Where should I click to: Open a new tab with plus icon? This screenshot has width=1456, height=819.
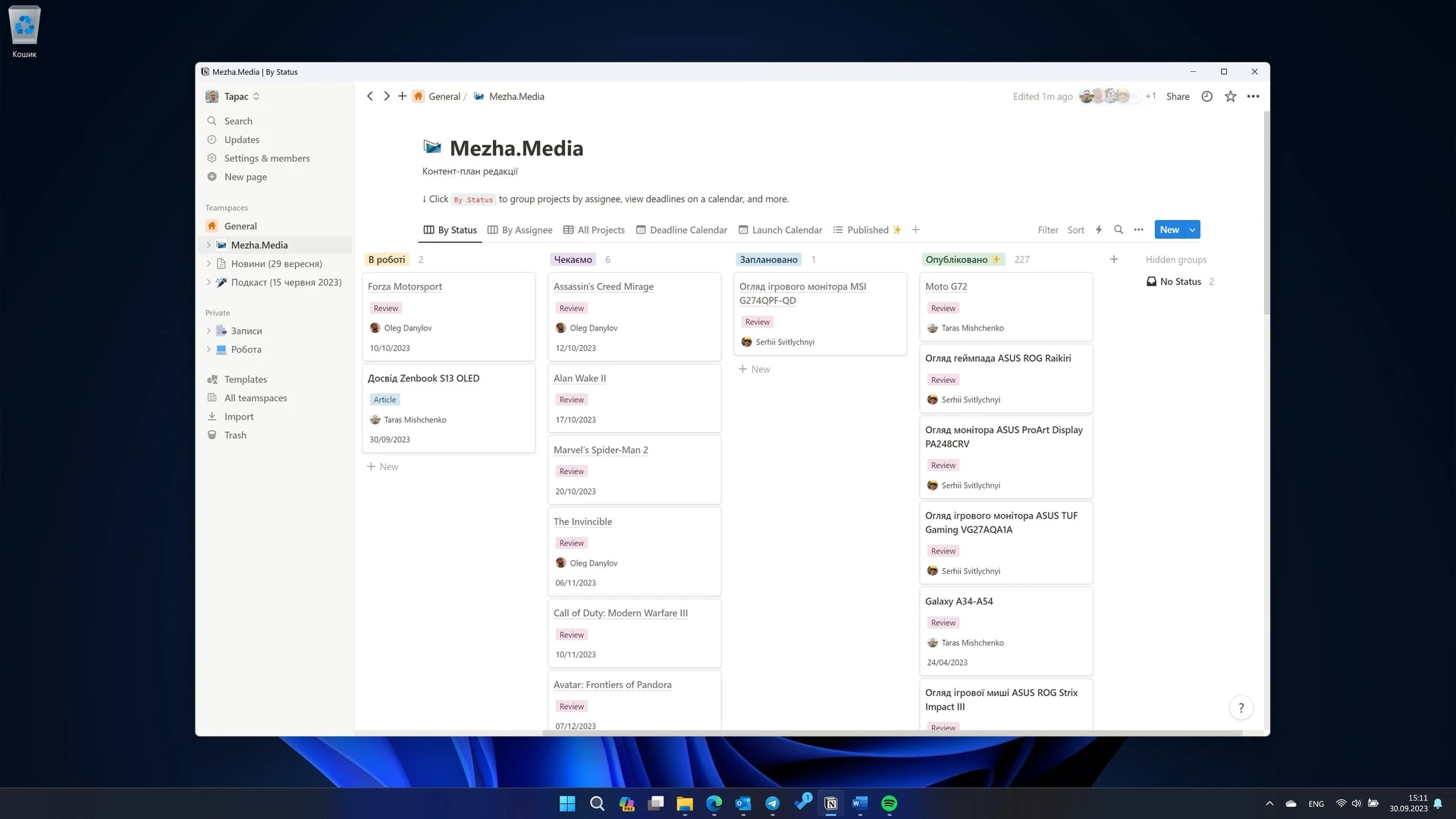(402, 96)
